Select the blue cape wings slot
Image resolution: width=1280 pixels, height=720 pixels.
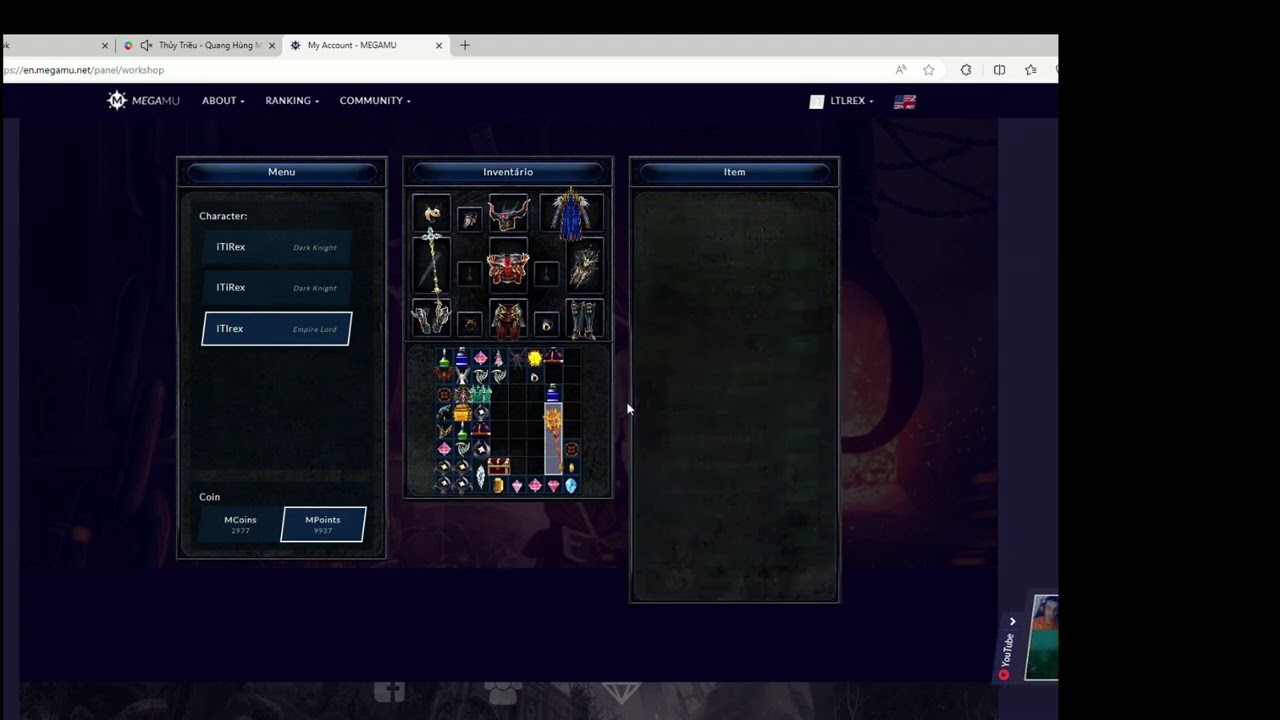click(572, 214)
